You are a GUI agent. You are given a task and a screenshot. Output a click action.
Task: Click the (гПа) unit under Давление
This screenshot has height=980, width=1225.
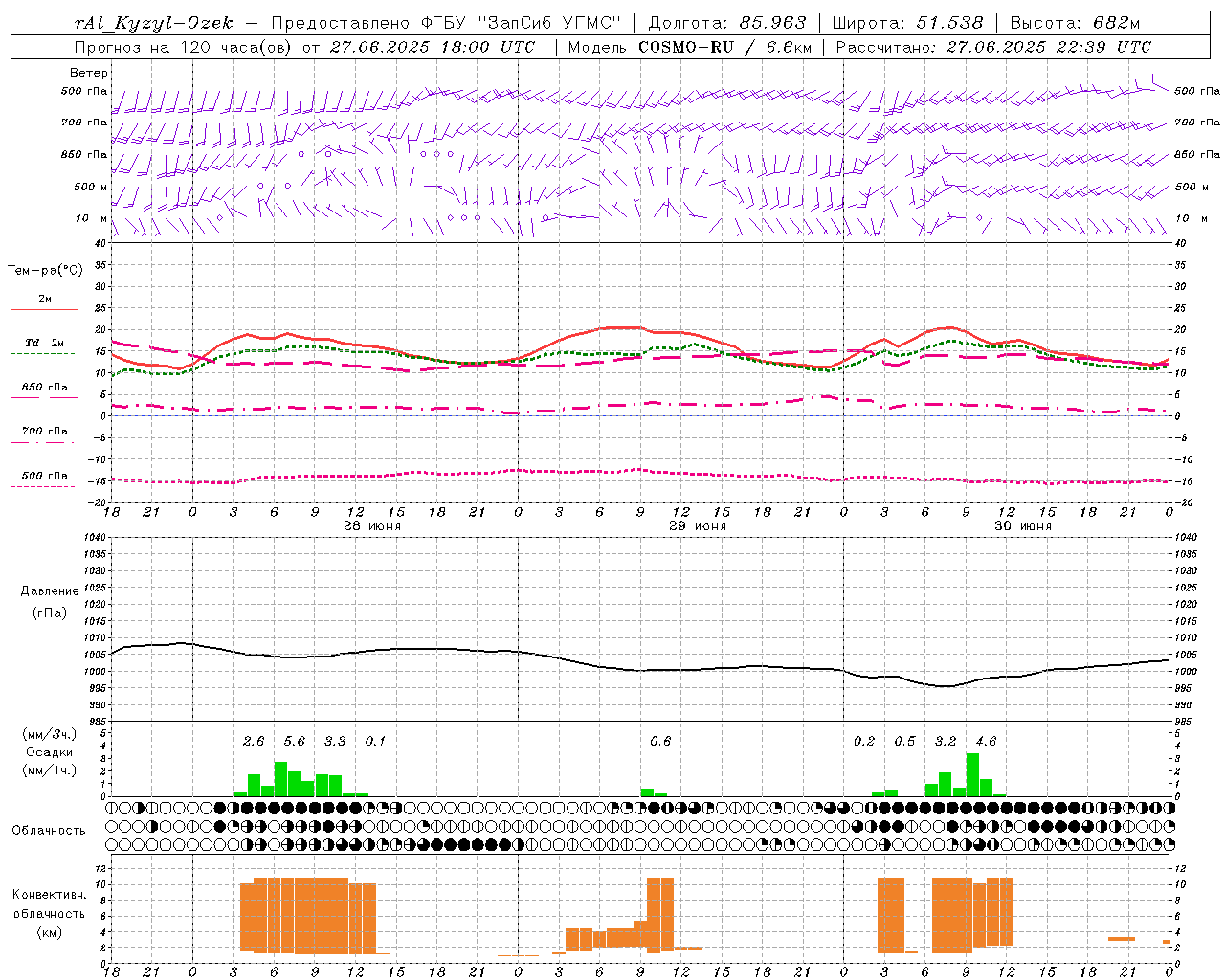tap(50, 612)
